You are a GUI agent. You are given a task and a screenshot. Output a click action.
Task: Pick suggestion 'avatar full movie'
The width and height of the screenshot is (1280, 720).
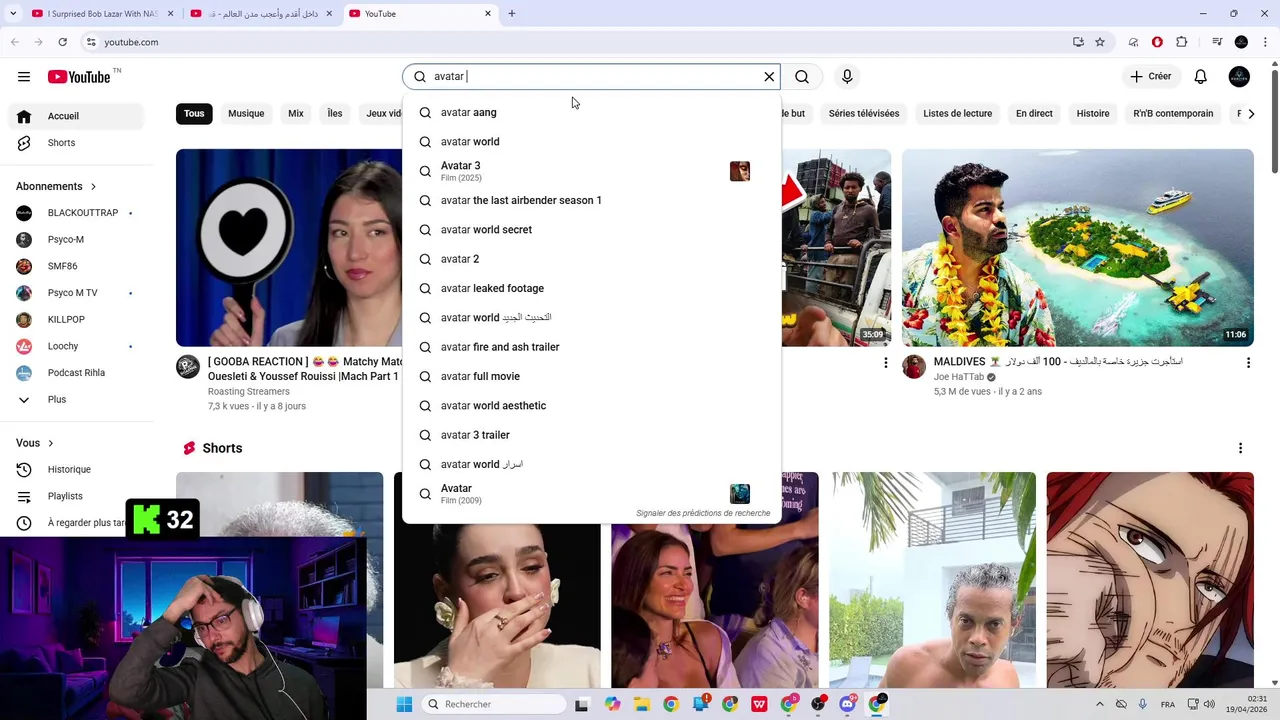(x=591, y=376)
